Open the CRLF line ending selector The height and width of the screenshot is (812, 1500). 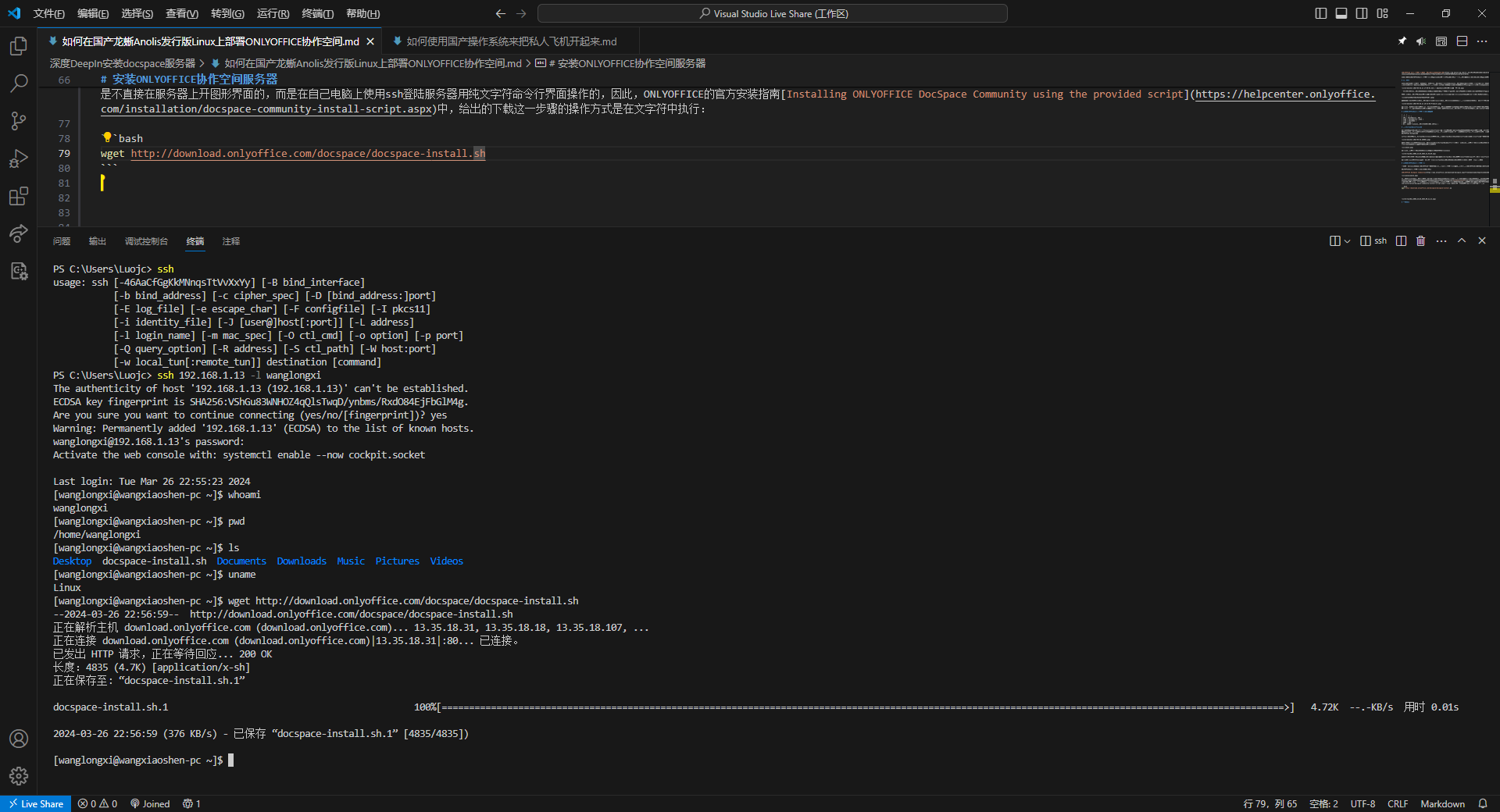[x=1397, y=804]
